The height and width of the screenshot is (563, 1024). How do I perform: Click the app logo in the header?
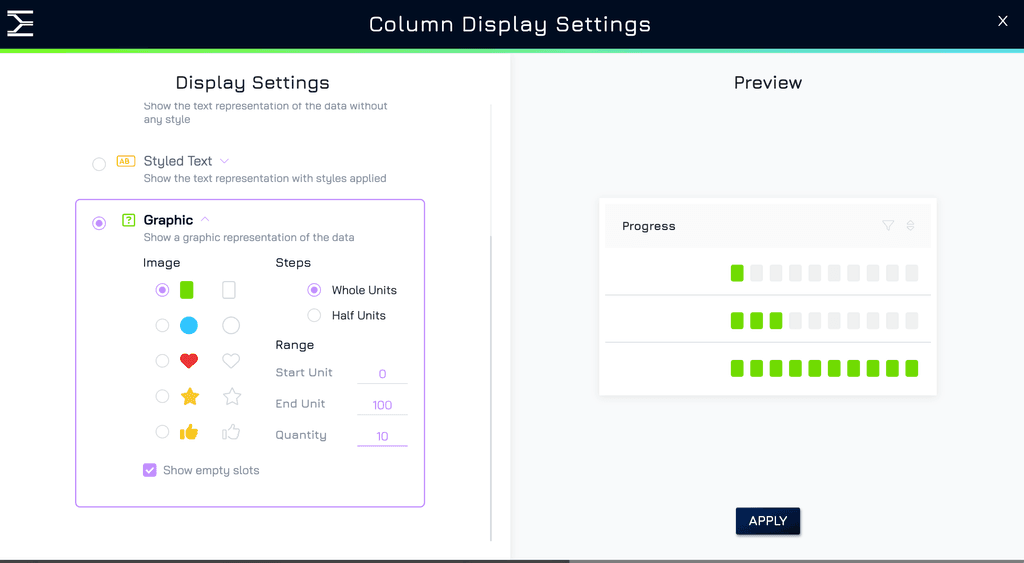pyautogui.click(x=20, y=24)
